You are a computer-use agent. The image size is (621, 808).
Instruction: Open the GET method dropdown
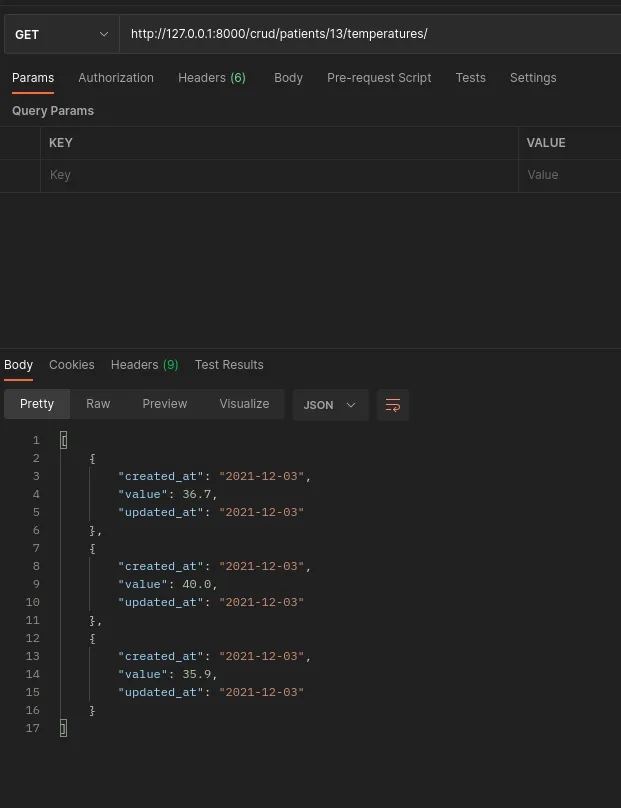pyautogui.click(x=60, y=34)
